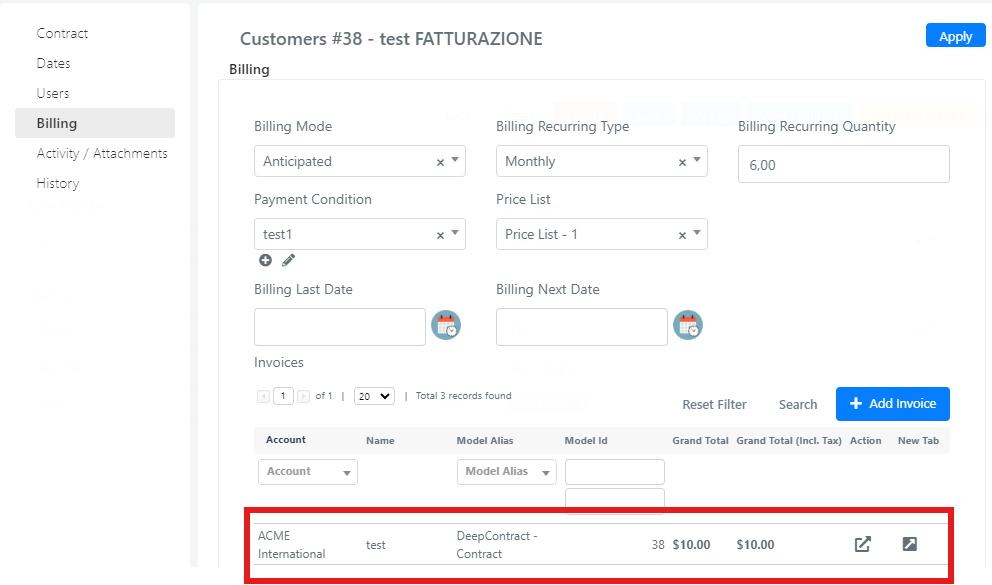This screenshot has width=992, height=585.
Task: Clear the Anticipated billing mode selection
Action: 440,163
